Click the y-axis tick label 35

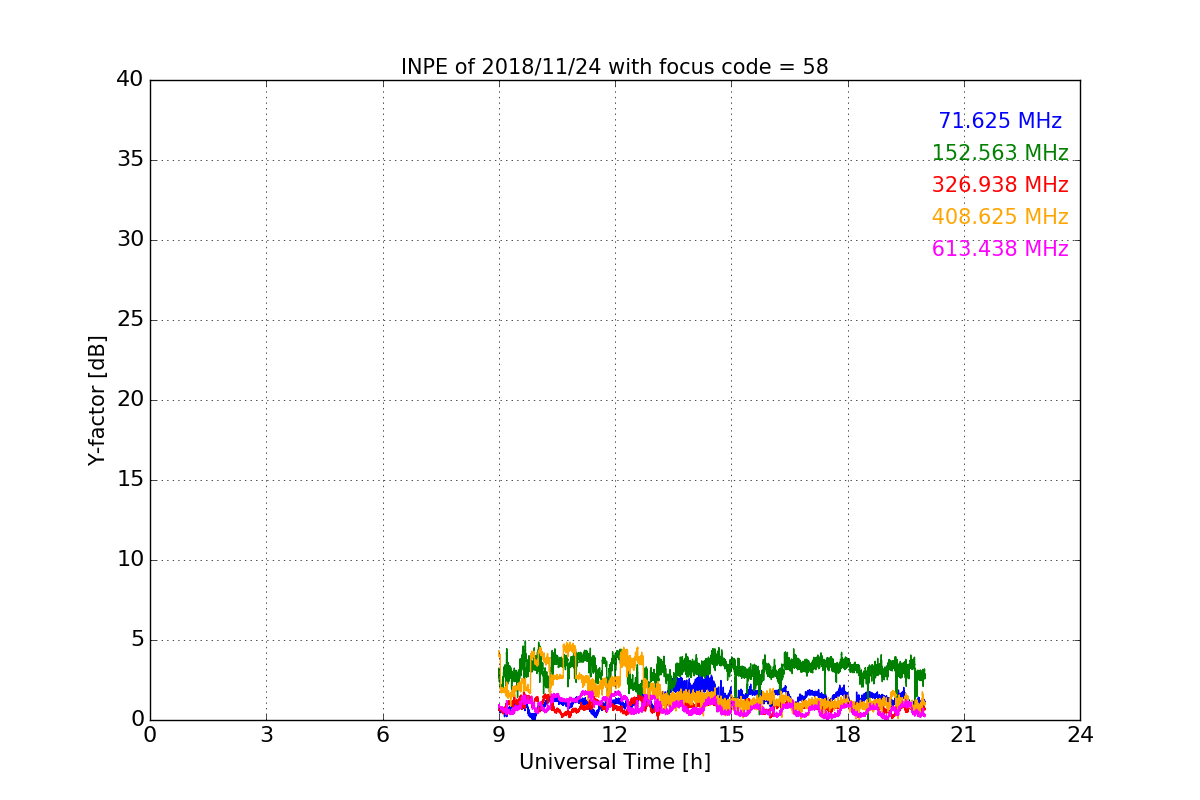[x=130, y=159]
